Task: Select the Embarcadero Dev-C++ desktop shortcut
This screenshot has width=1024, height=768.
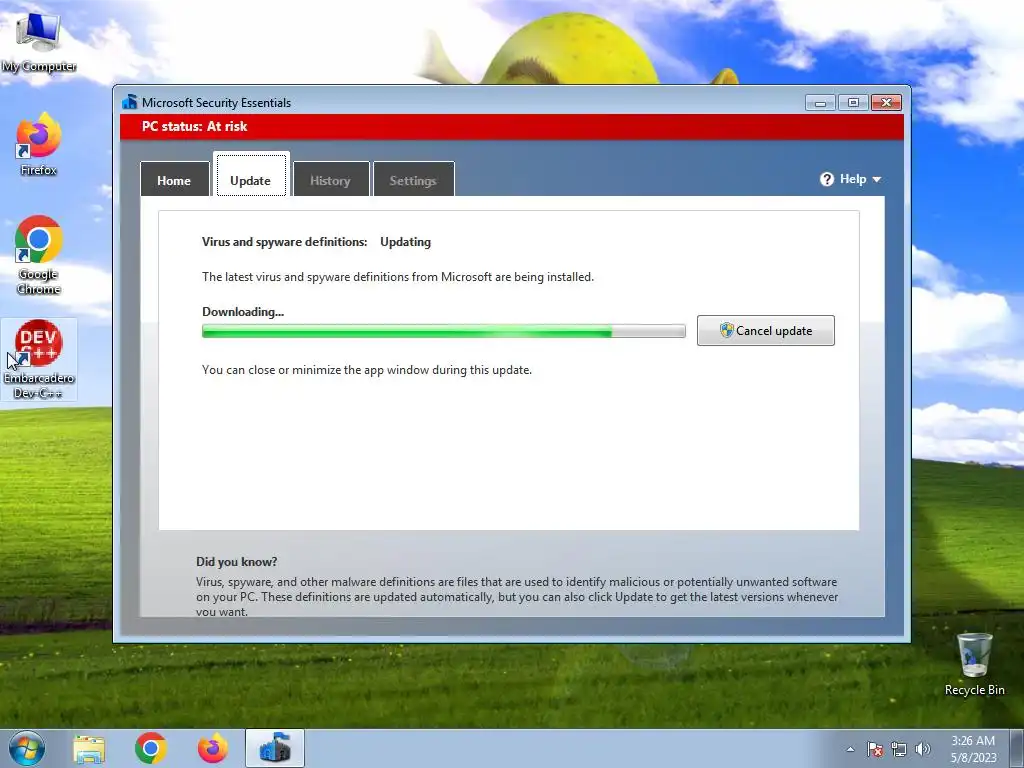Action: coord(39,359)
